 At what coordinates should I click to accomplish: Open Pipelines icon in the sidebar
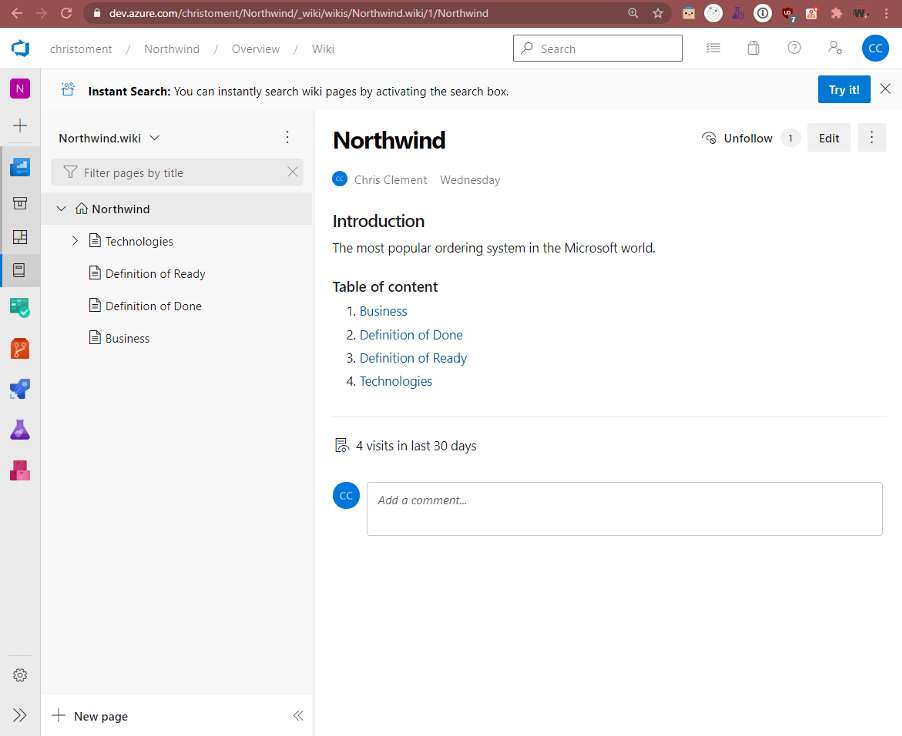click(20, 389)
